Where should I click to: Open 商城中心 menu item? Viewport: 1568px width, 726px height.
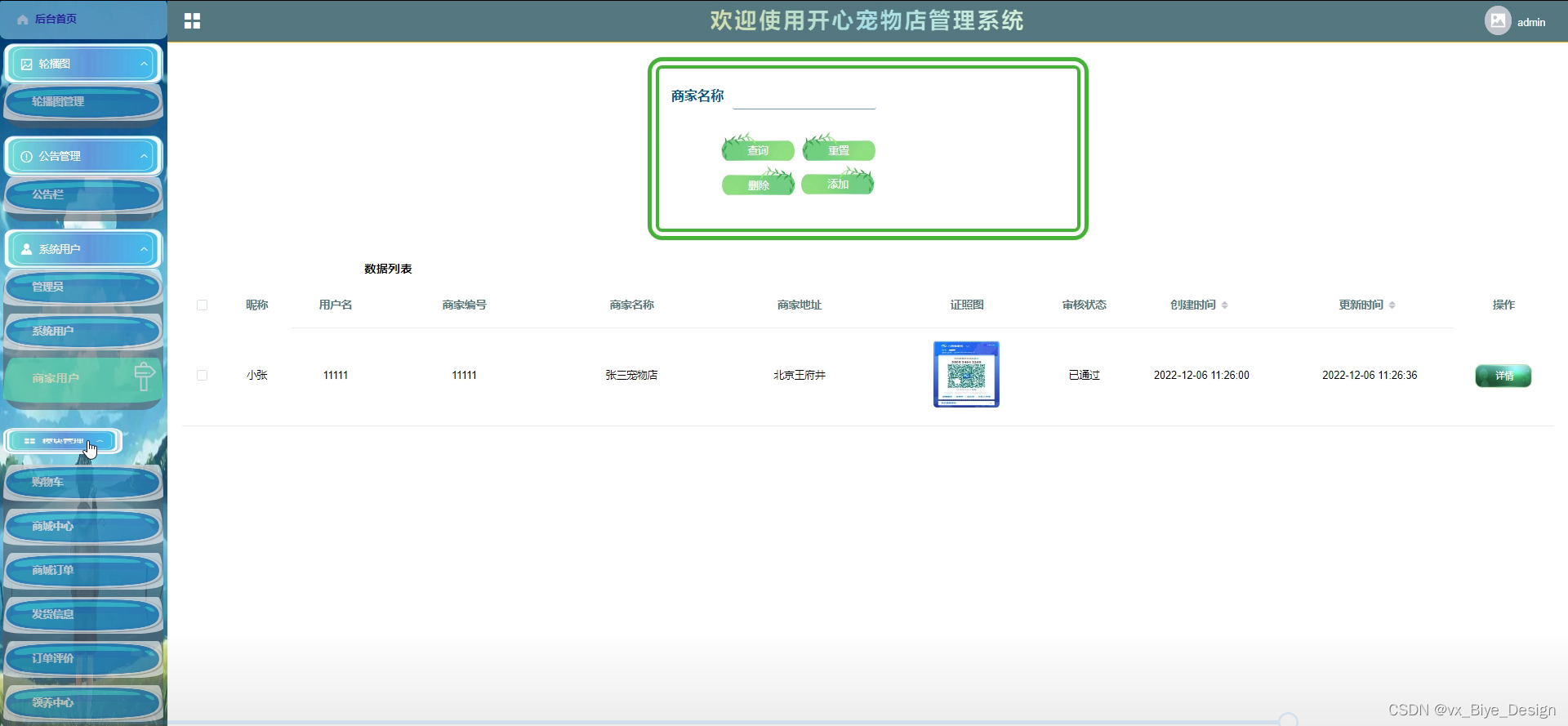[x=83, y=527]
